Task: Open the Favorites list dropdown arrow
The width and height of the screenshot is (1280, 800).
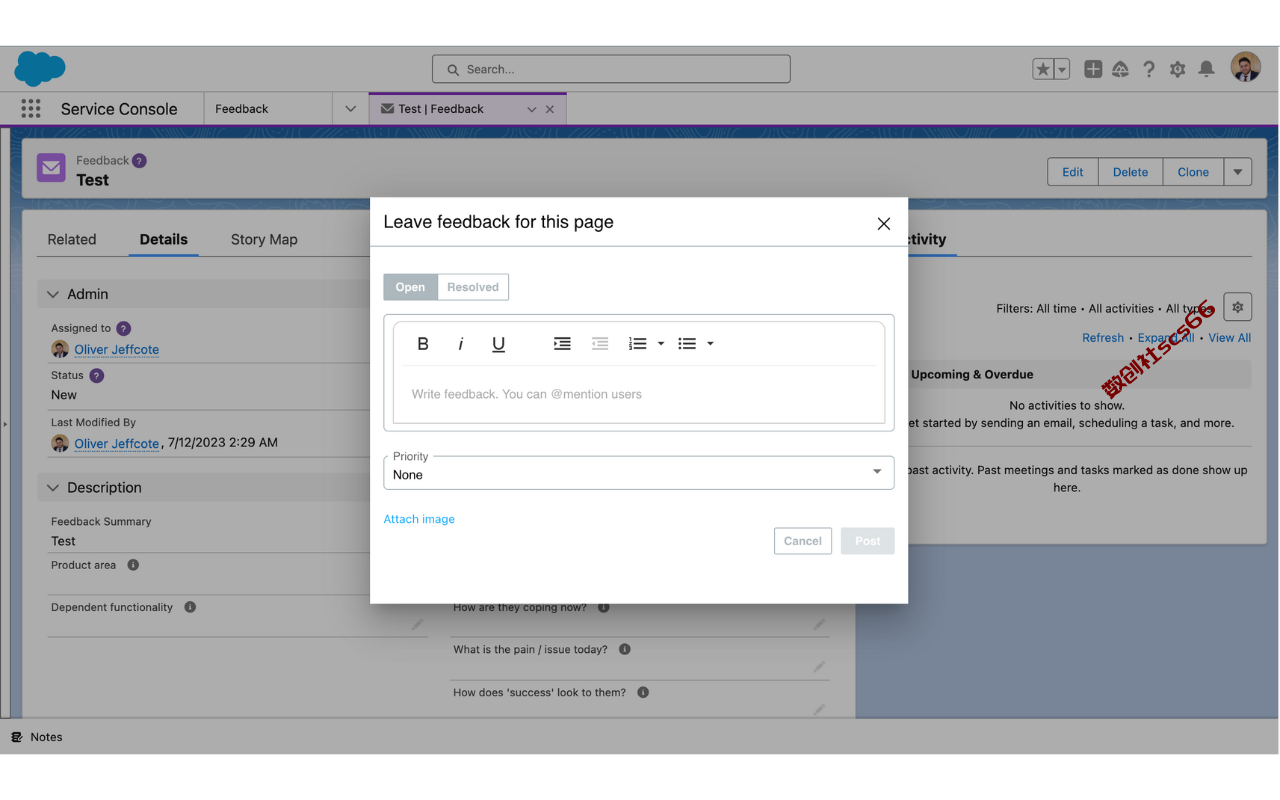Action: [x=1062, y=69]
